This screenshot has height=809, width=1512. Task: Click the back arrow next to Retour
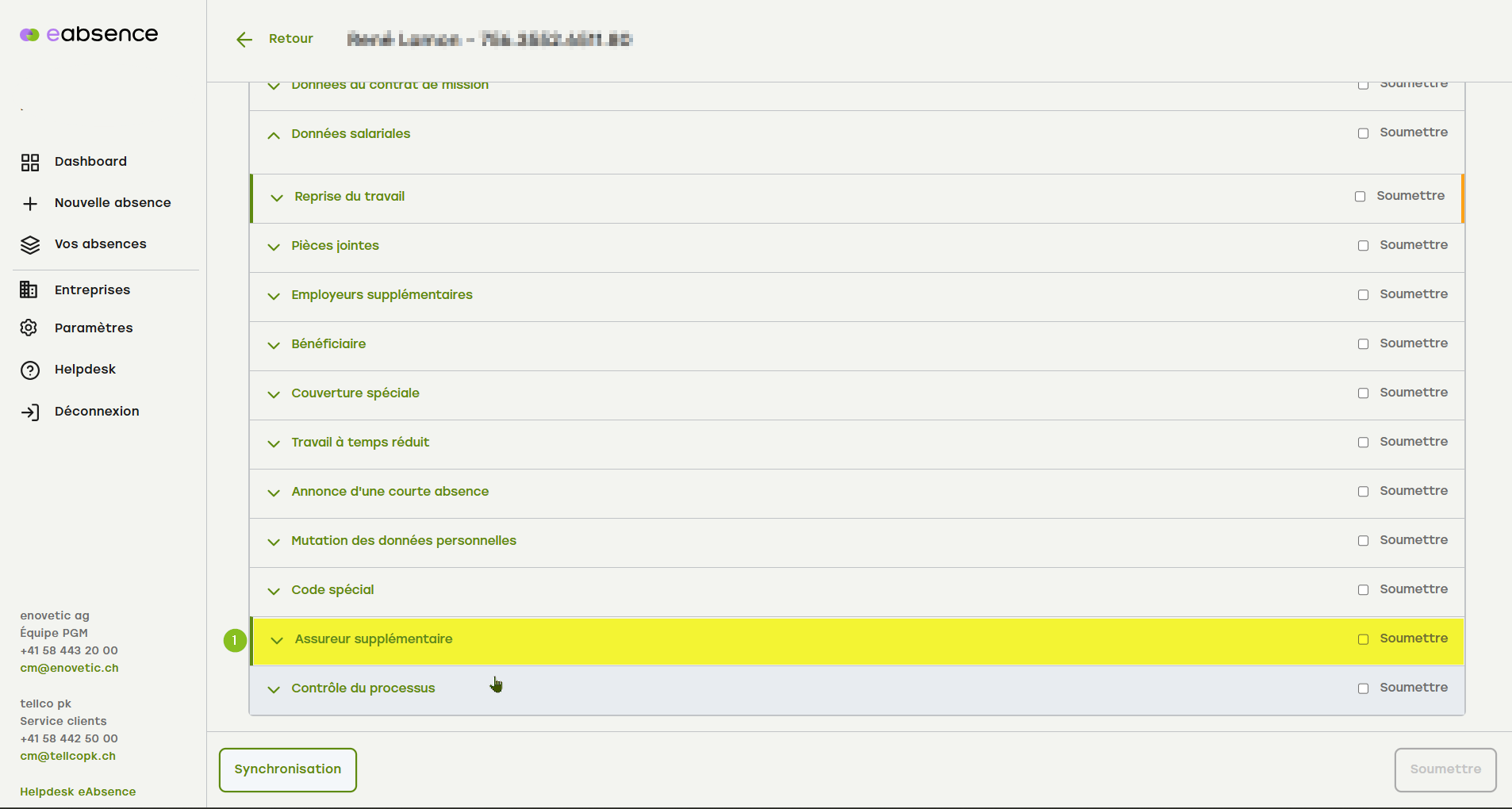point(244,40)
